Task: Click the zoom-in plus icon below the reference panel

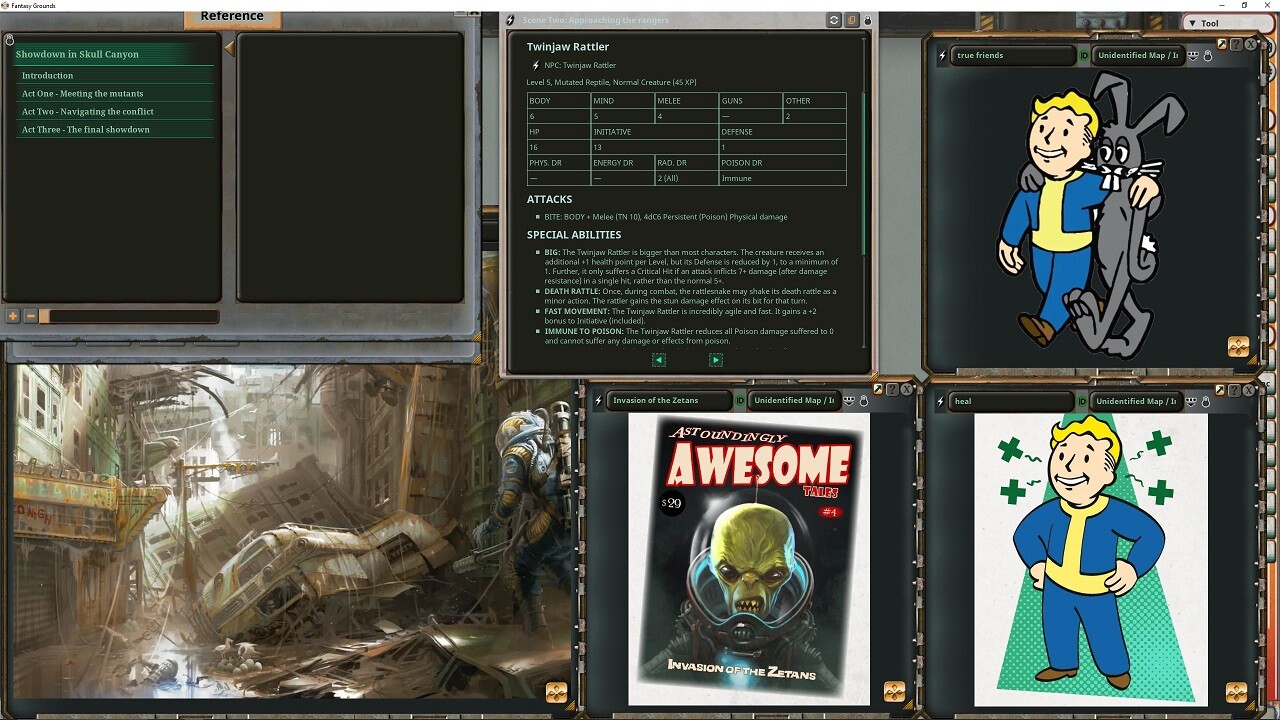Action: (11, 315)
